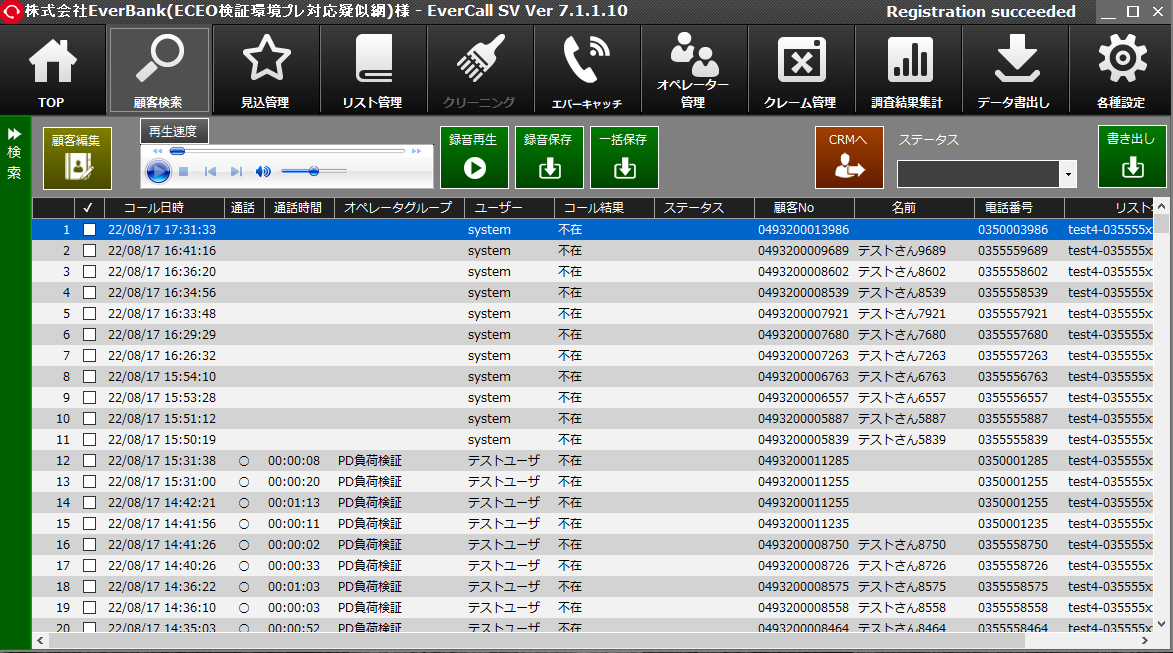Stop audio playback in player
The image size is (1173, 653).
click(x=184, y=171)
